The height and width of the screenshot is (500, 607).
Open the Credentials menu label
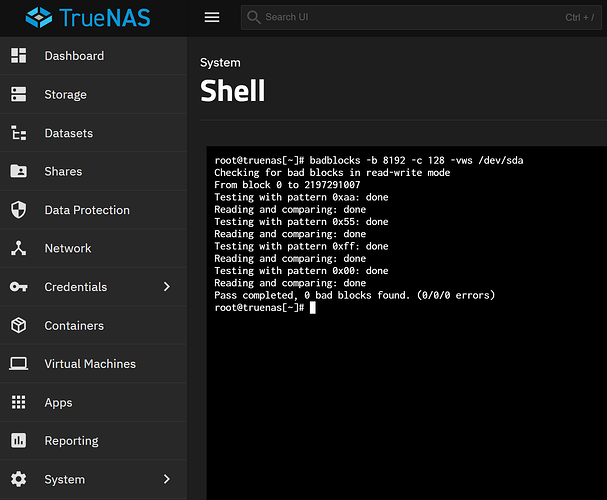click(75, 287)
